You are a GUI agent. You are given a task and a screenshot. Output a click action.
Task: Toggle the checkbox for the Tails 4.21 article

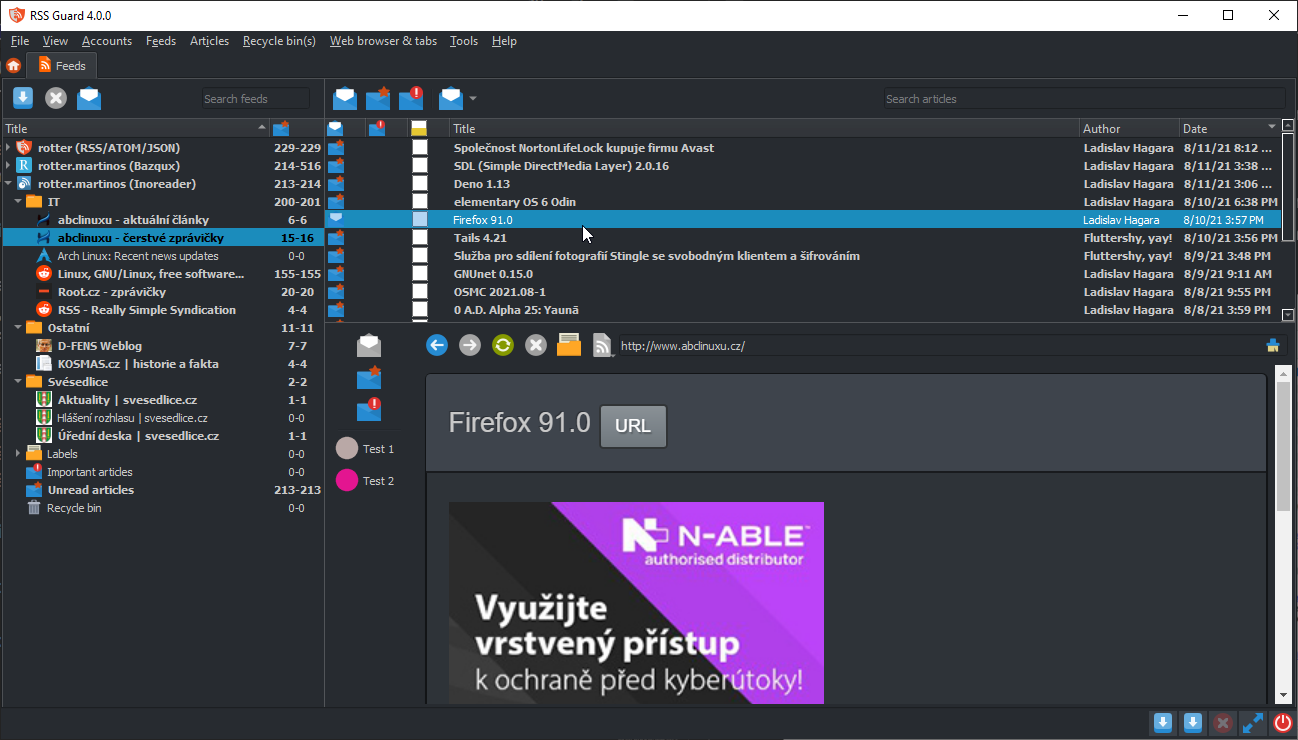(420, 238)
